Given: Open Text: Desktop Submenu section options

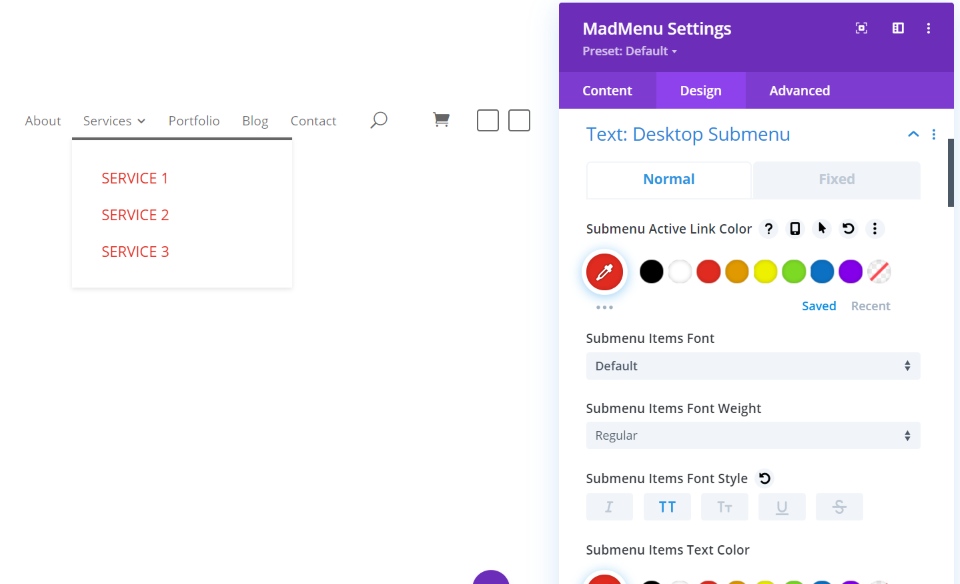Looking at the screenshot, I should click(934, 134).
